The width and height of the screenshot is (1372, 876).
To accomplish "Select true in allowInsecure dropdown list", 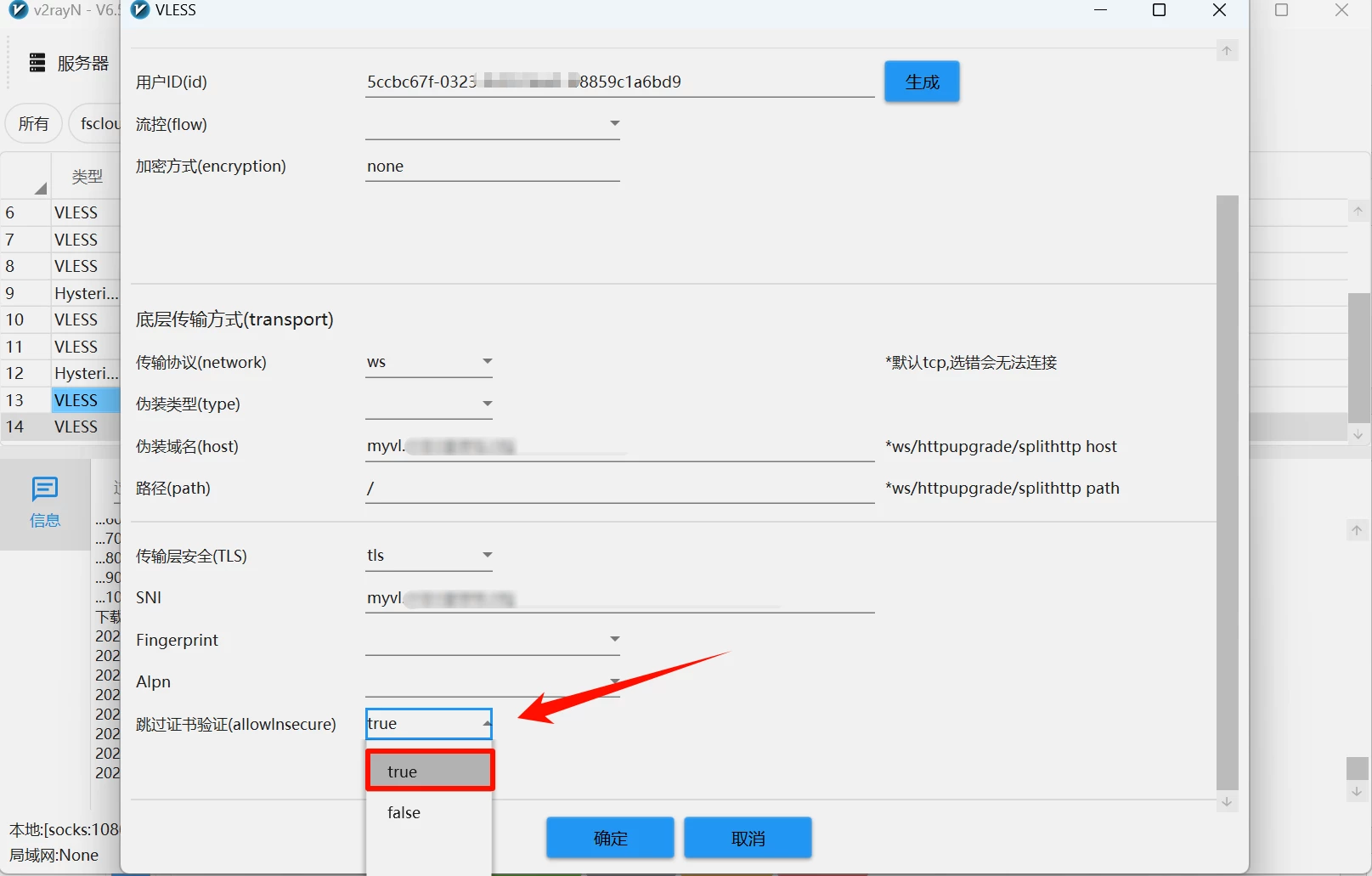I will (x=429, y=771).
